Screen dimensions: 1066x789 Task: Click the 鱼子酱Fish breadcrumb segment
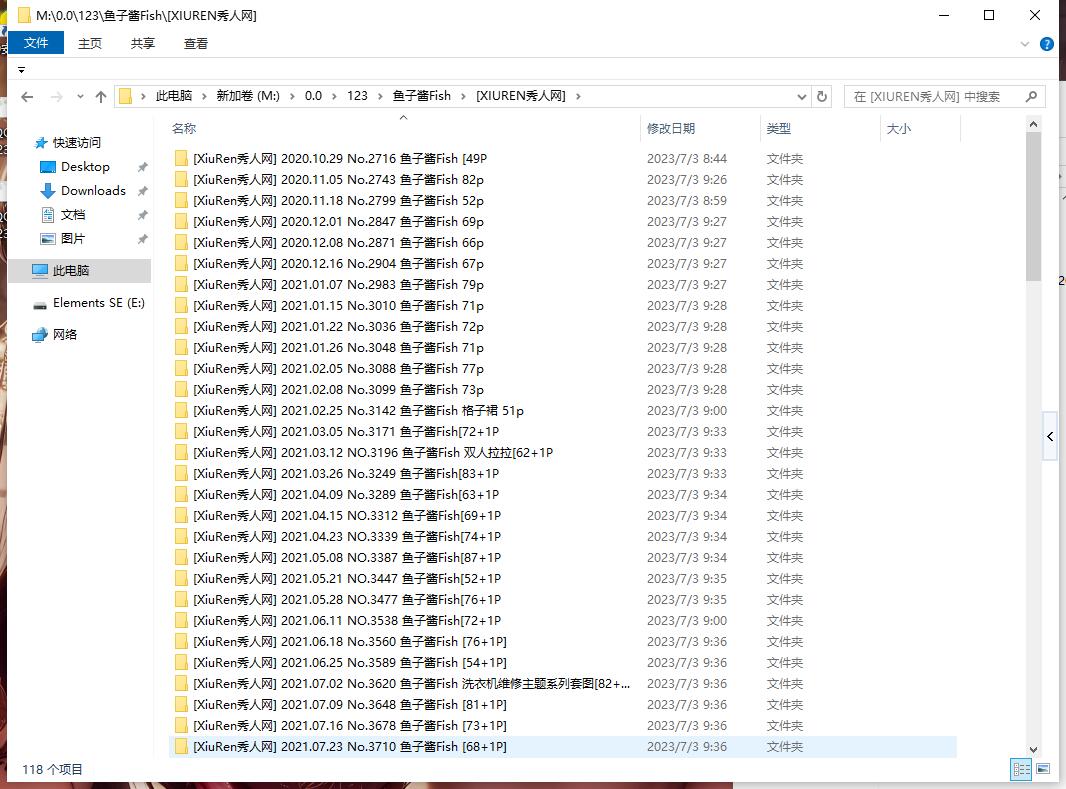[422, 96]
